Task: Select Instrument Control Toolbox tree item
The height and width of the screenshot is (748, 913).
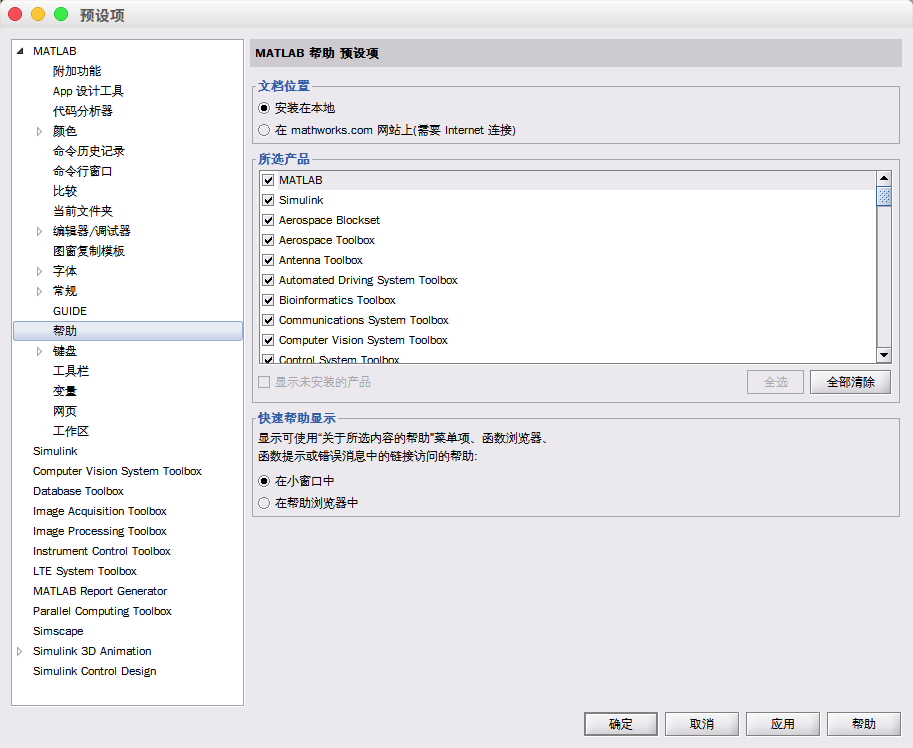Action: click(102, 551)
